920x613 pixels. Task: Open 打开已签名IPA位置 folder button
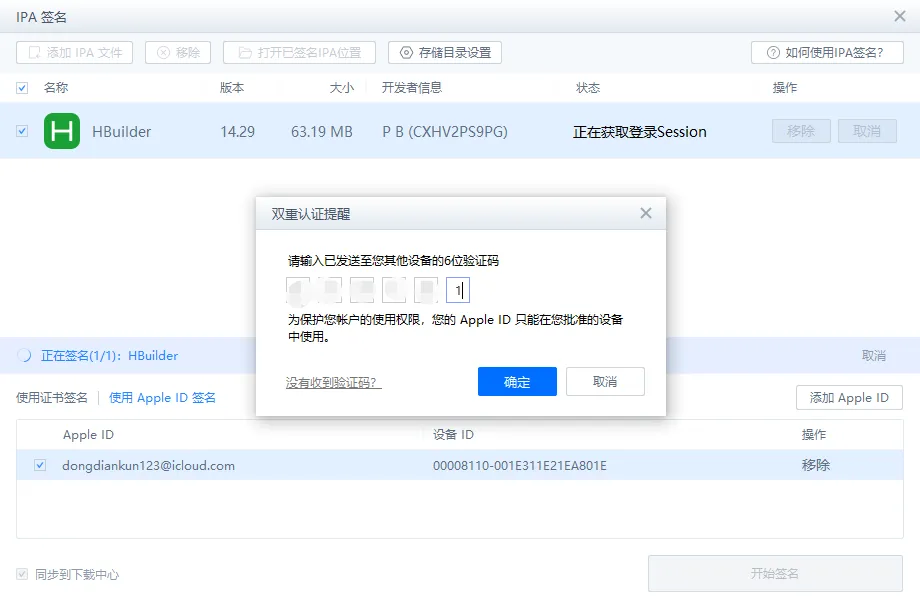coord(299,53)
